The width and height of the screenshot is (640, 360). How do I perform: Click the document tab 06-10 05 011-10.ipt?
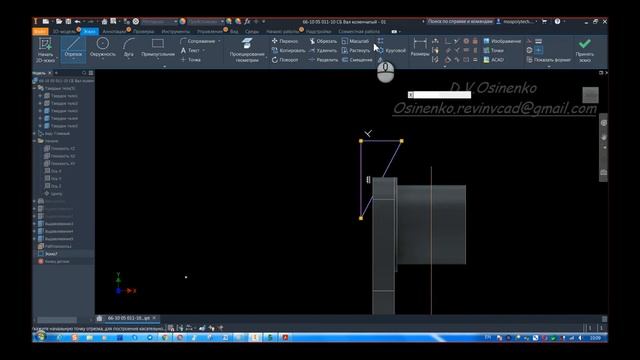point(129,318)
